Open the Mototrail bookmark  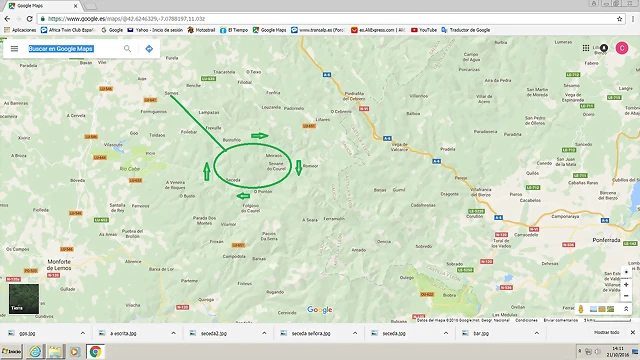pos(201,30)
